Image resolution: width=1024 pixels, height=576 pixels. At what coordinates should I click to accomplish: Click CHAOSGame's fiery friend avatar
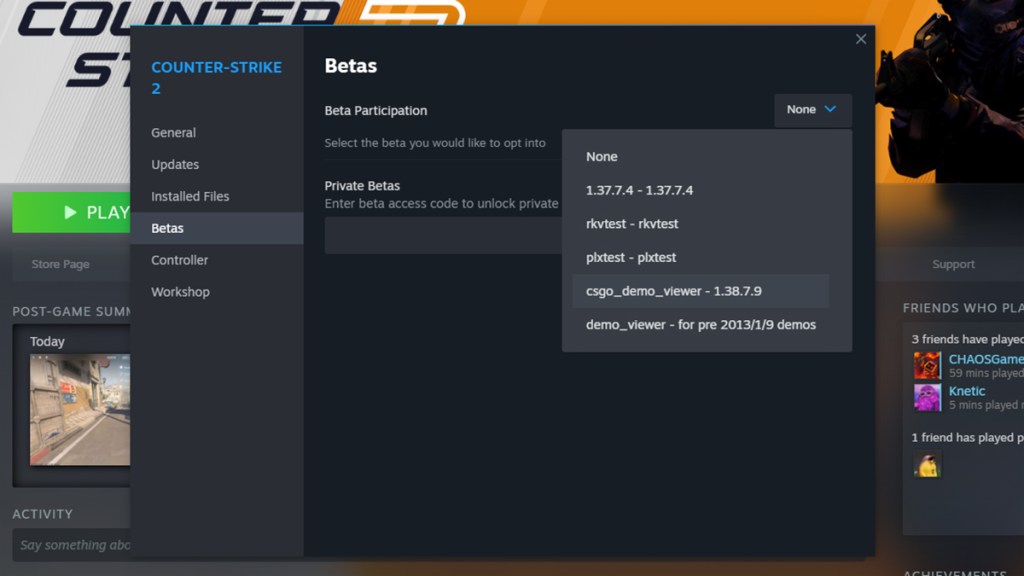coord(926,365)
